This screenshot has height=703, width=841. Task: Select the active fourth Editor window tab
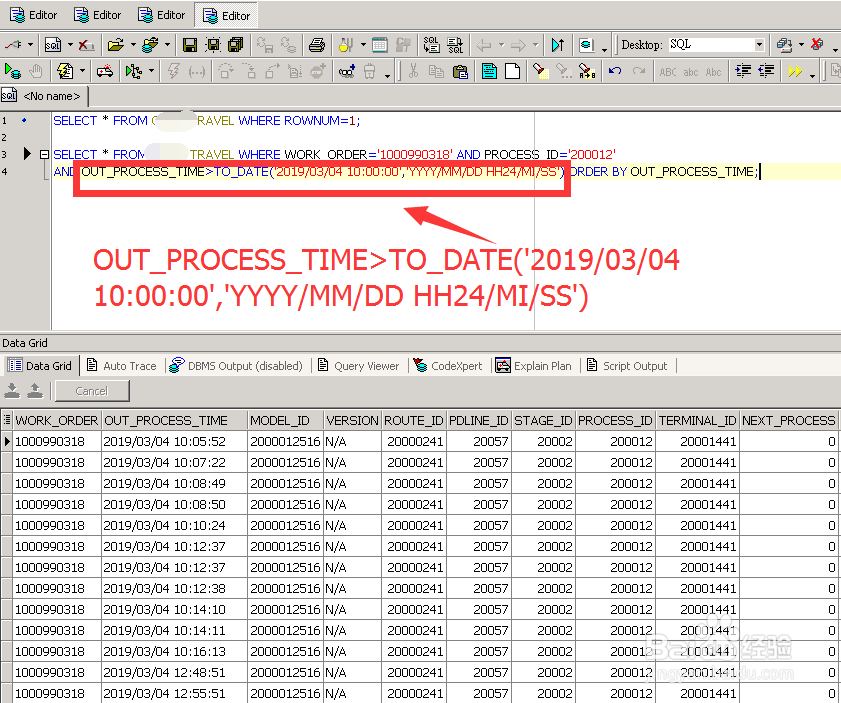click(x=226, y=16)
